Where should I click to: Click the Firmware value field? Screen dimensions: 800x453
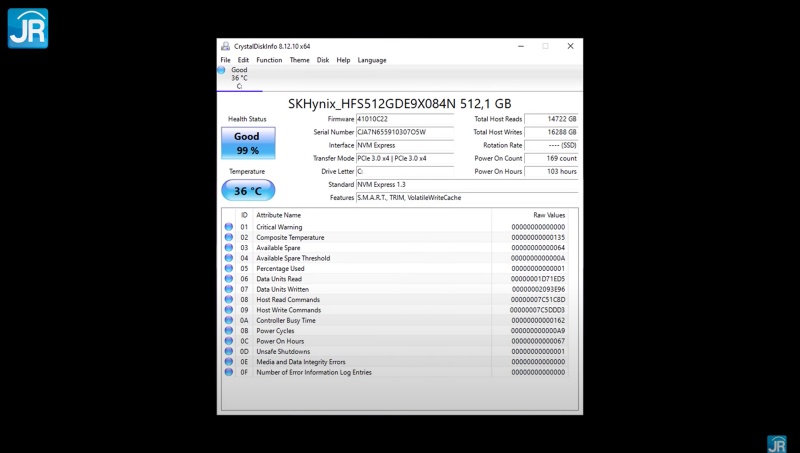tap(408, 119)
